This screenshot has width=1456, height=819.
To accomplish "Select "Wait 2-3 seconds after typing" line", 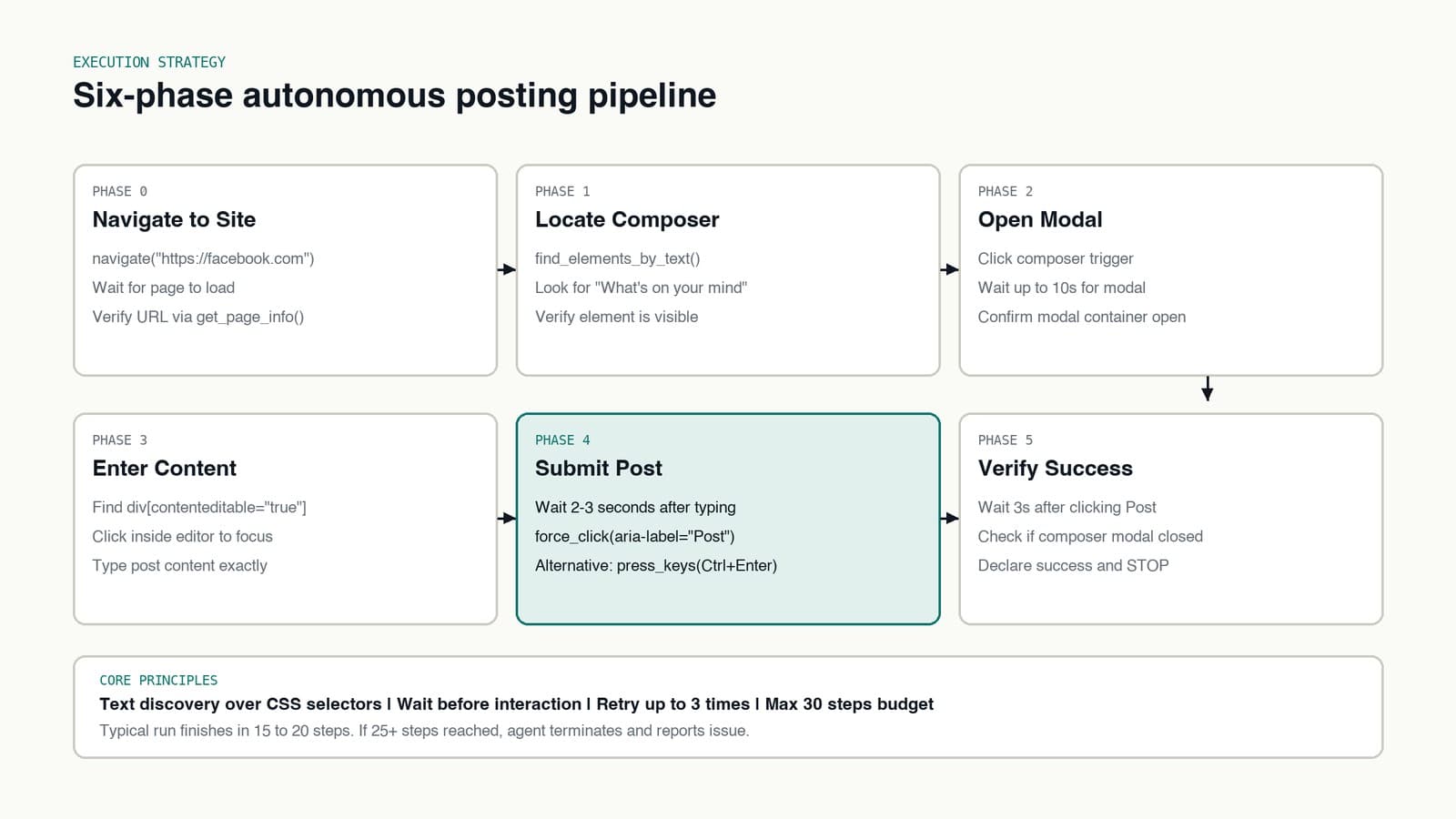I will [635, 507].
